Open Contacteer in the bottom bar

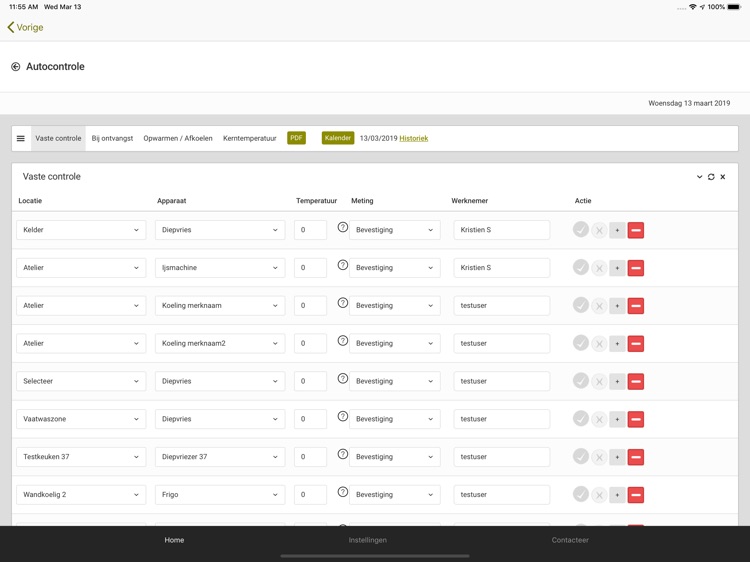click(x=570, y=540)
